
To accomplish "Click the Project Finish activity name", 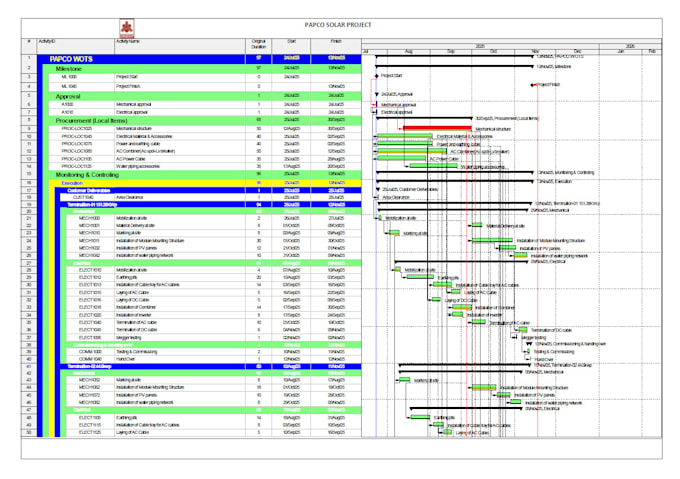I will point(128,86).
